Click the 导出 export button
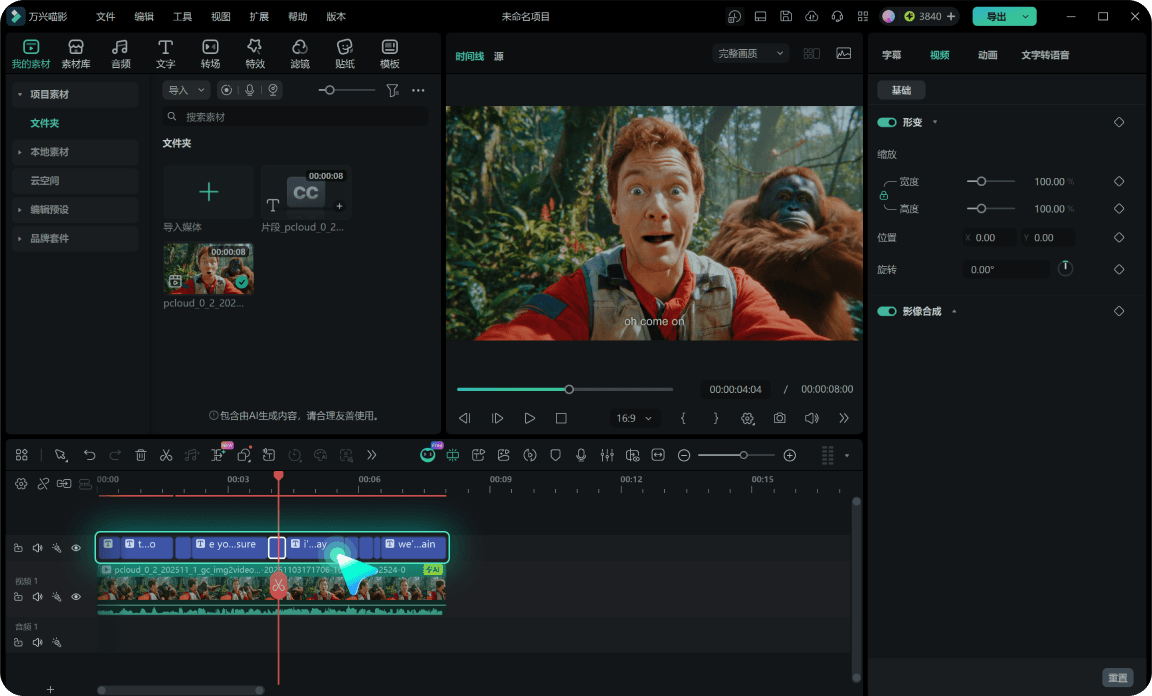The image size is (1152, 696). (996, 16)
